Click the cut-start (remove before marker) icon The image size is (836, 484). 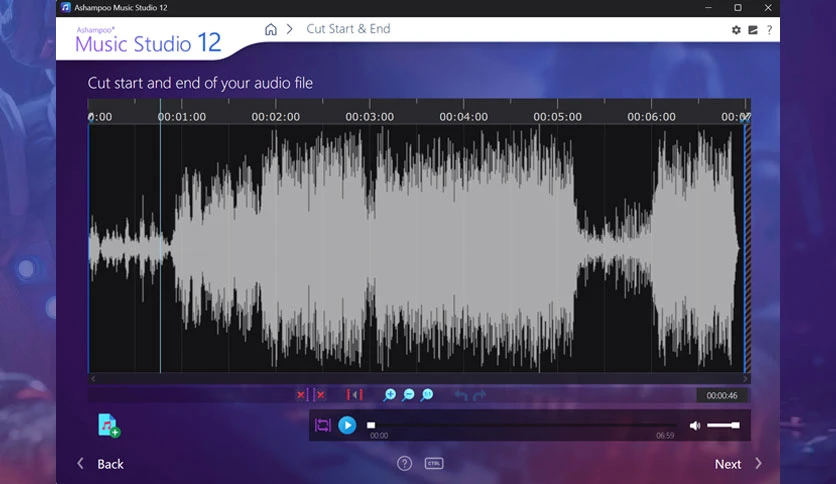coord(302,395)
